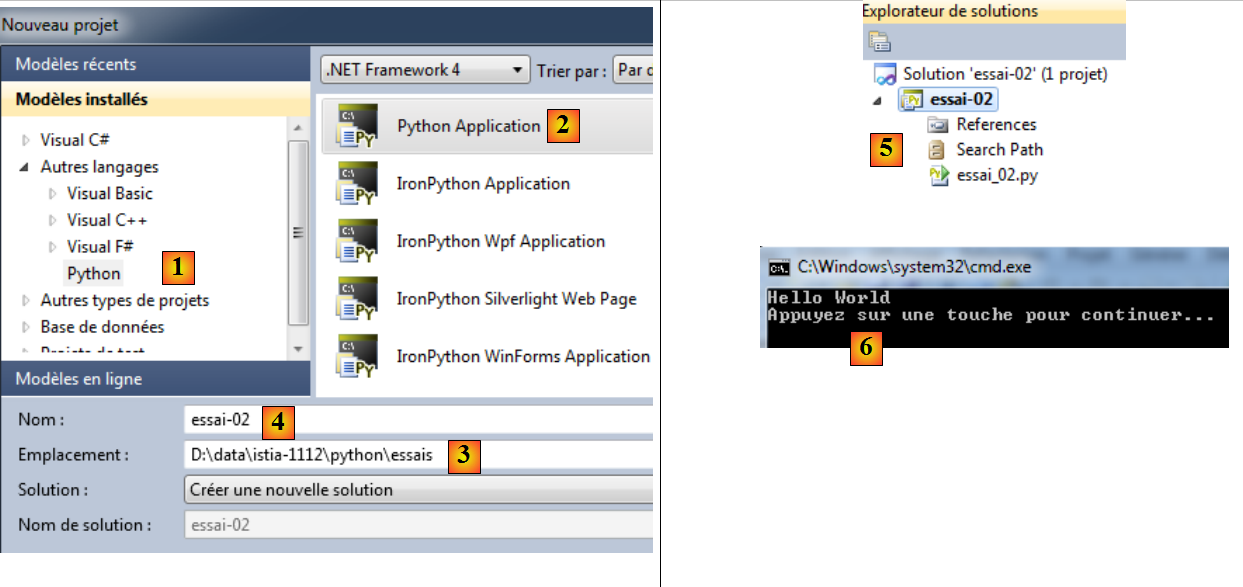This screenshot has width=1243, height=587.
Task: Open the Modèles en ligne section
Action: point(80,379)
